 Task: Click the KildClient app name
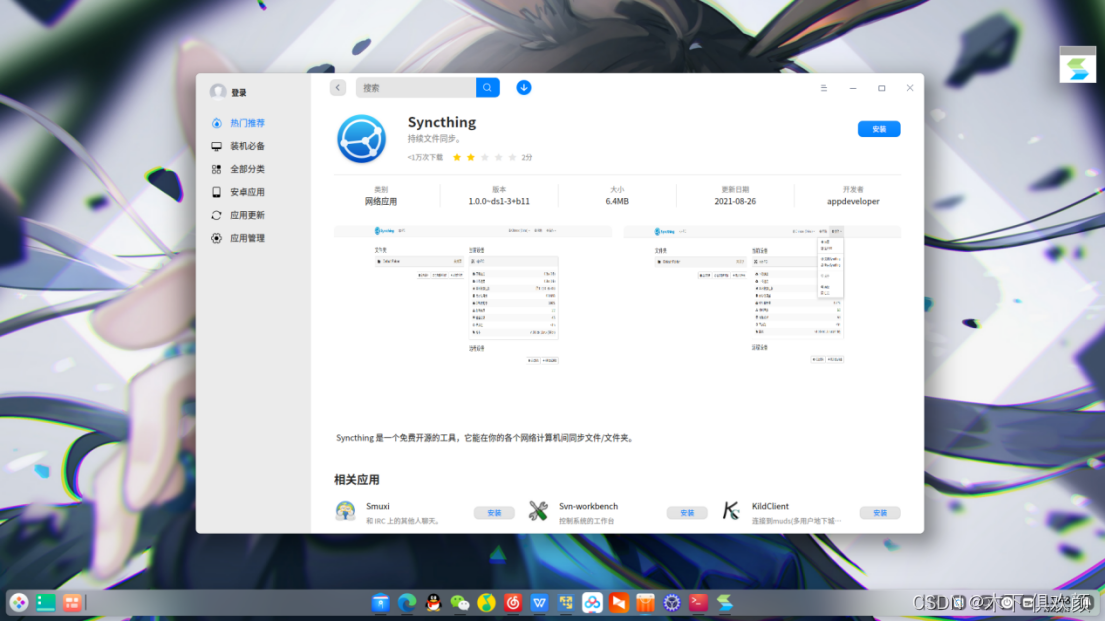(770, 506)
